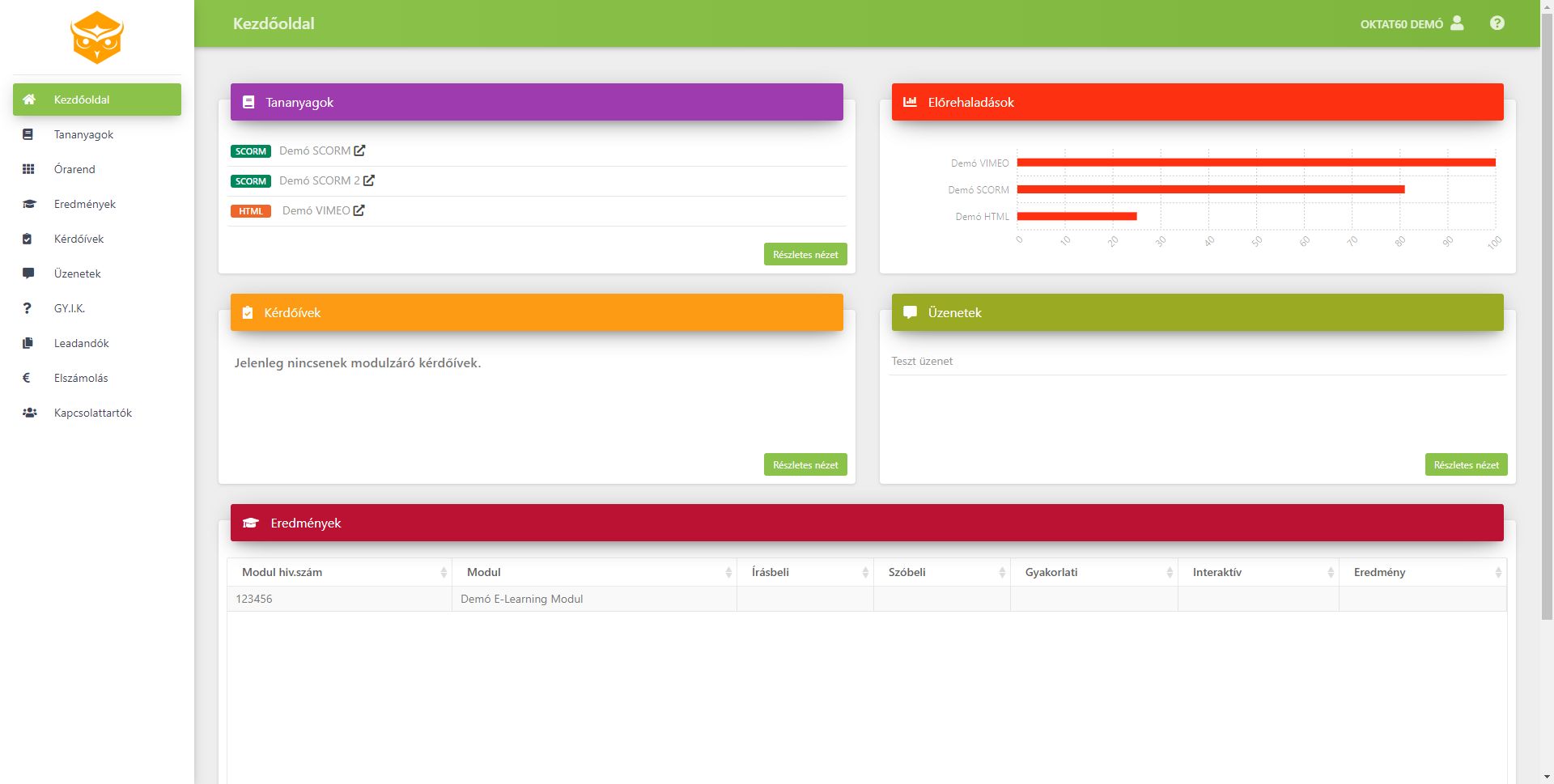Open external link icon for Demó SCORM 2

(369, 180)
